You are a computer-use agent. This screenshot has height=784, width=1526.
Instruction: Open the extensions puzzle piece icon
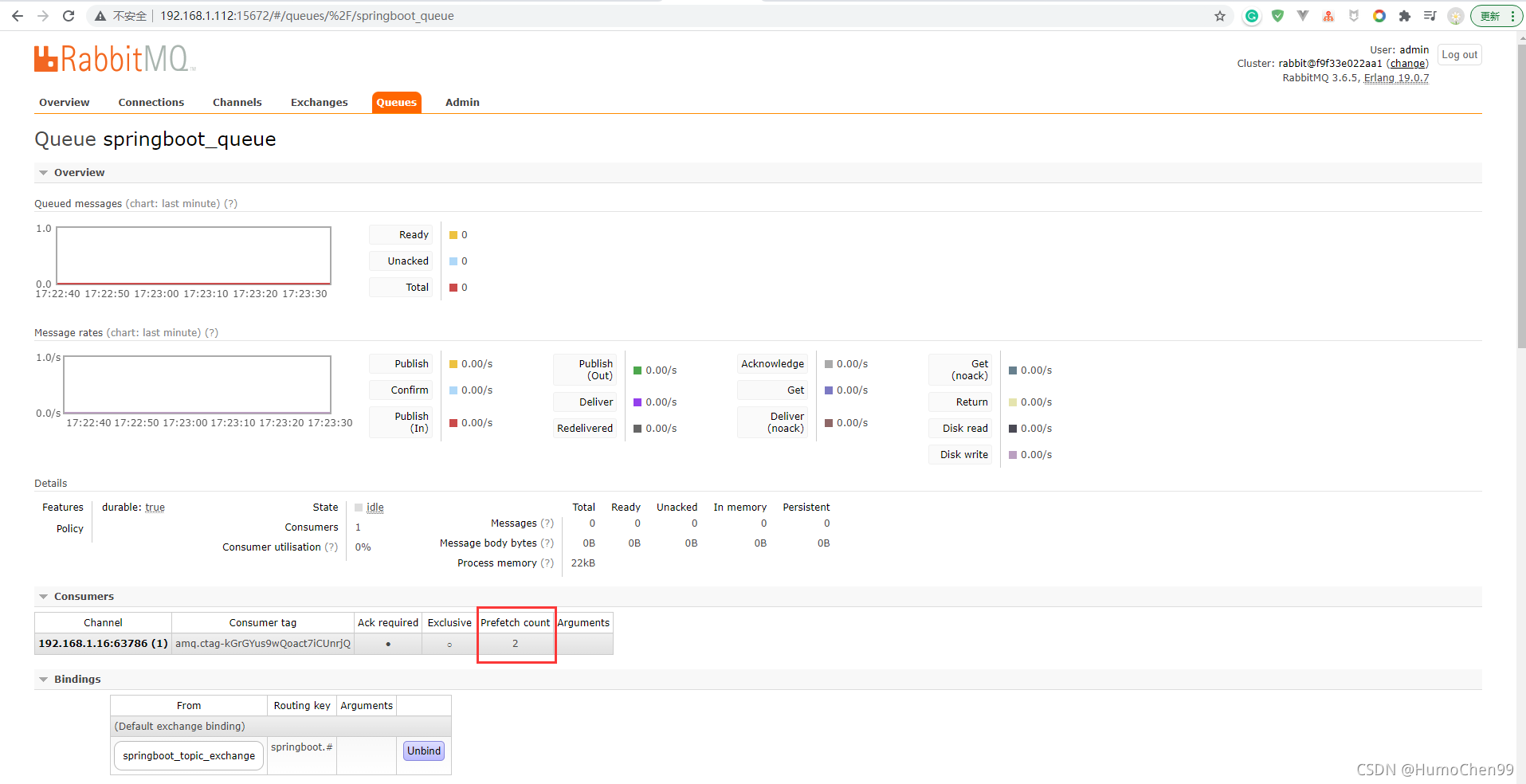click(1405, 16)
